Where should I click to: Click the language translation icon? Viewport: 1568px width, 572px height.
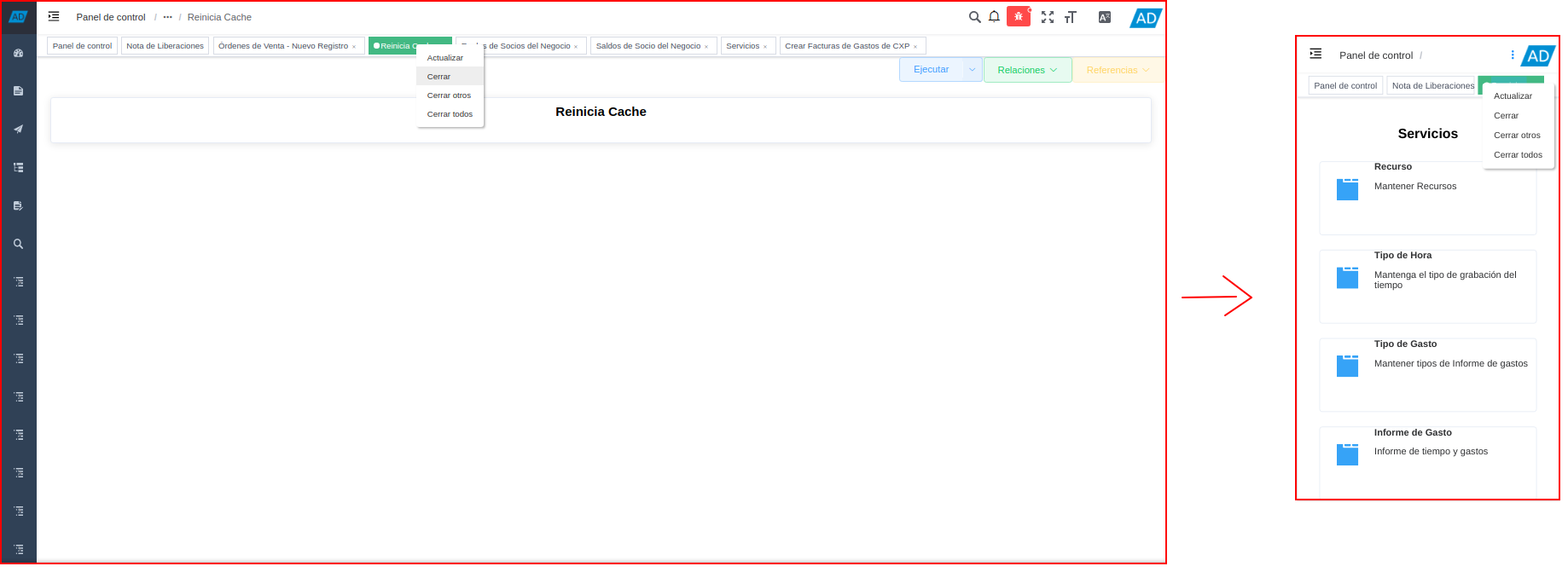(x=1105, y=17)
